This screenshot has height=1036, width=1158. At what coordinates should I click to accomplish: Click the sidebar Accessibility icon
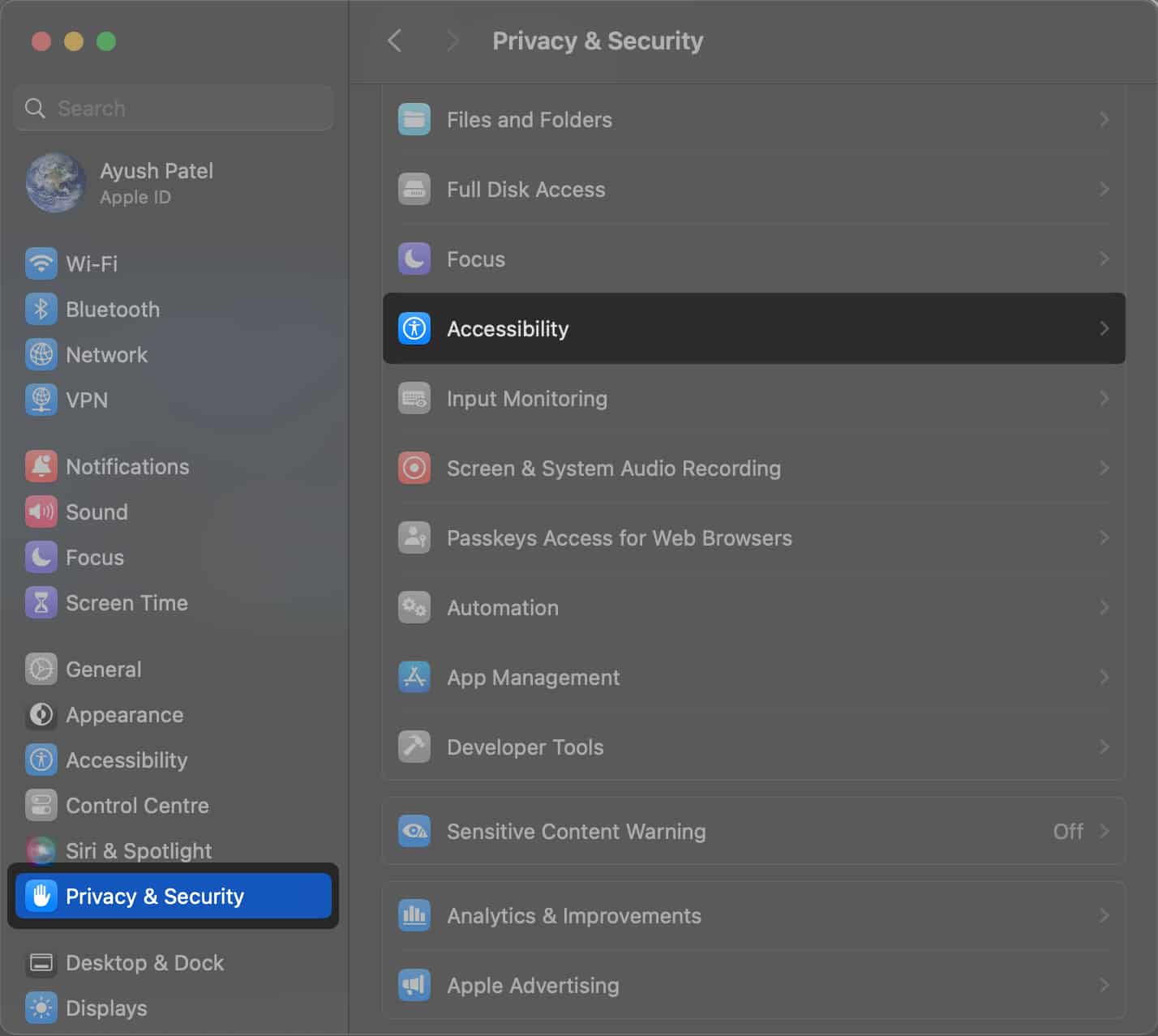tap(41, 760)
